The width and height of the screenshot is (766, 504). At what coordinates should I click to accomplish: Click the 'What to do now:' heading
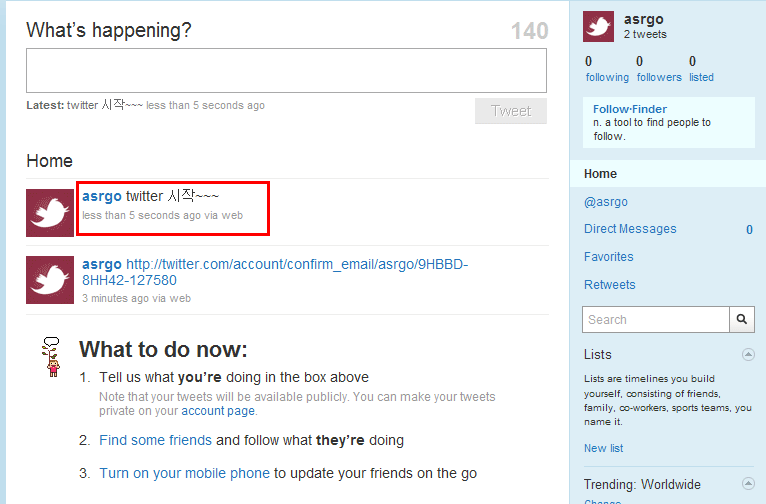(x=163, y=350)
